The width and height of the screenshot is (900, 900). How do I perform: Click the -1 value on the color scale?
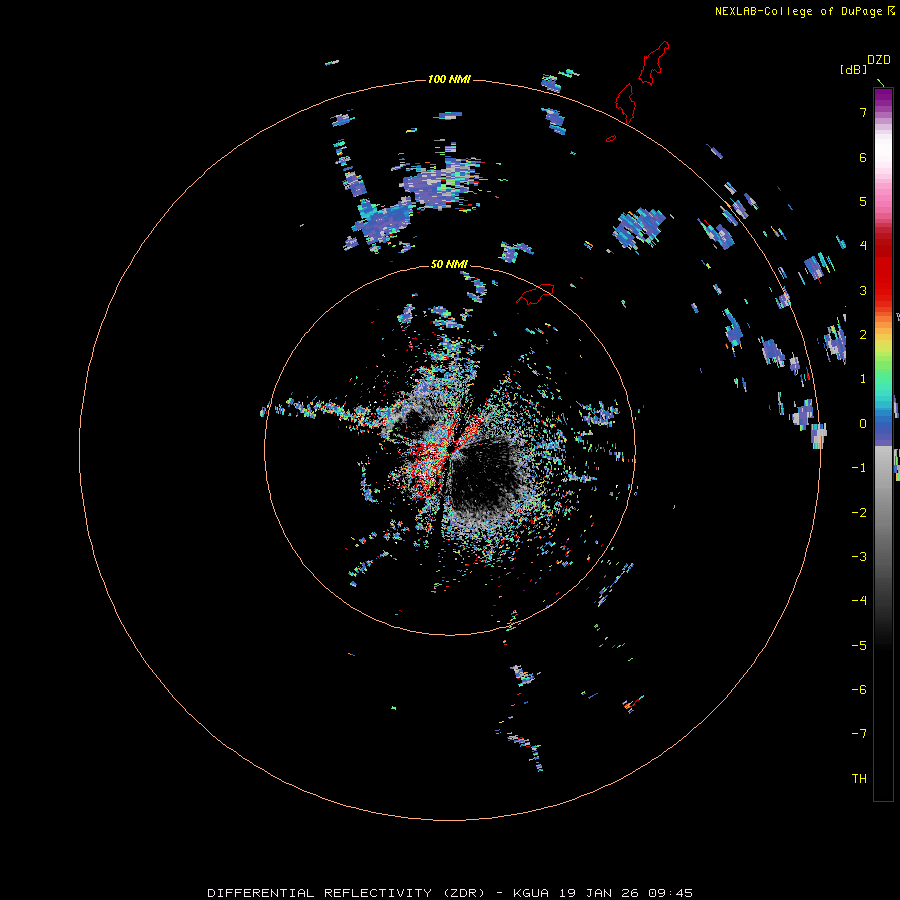859,468
